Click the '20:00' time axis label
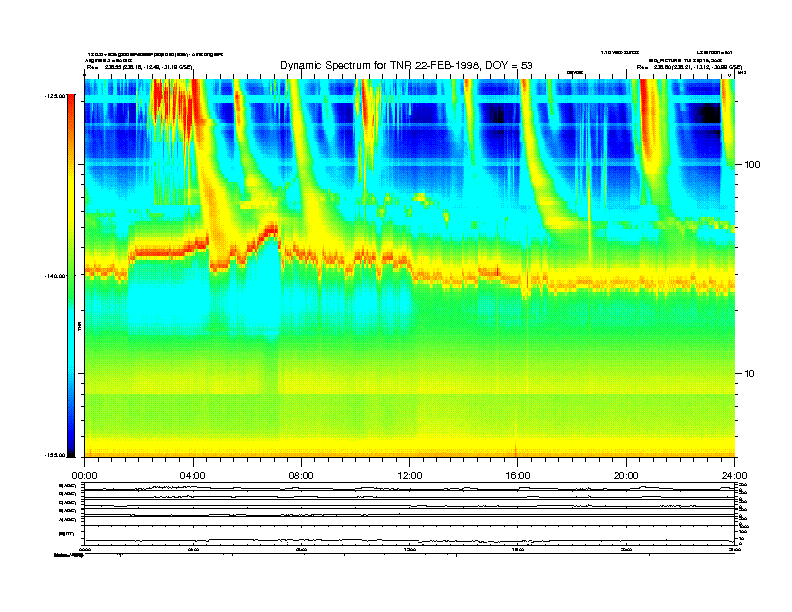Viewport: 792px width, 612px height. (626, 476)
